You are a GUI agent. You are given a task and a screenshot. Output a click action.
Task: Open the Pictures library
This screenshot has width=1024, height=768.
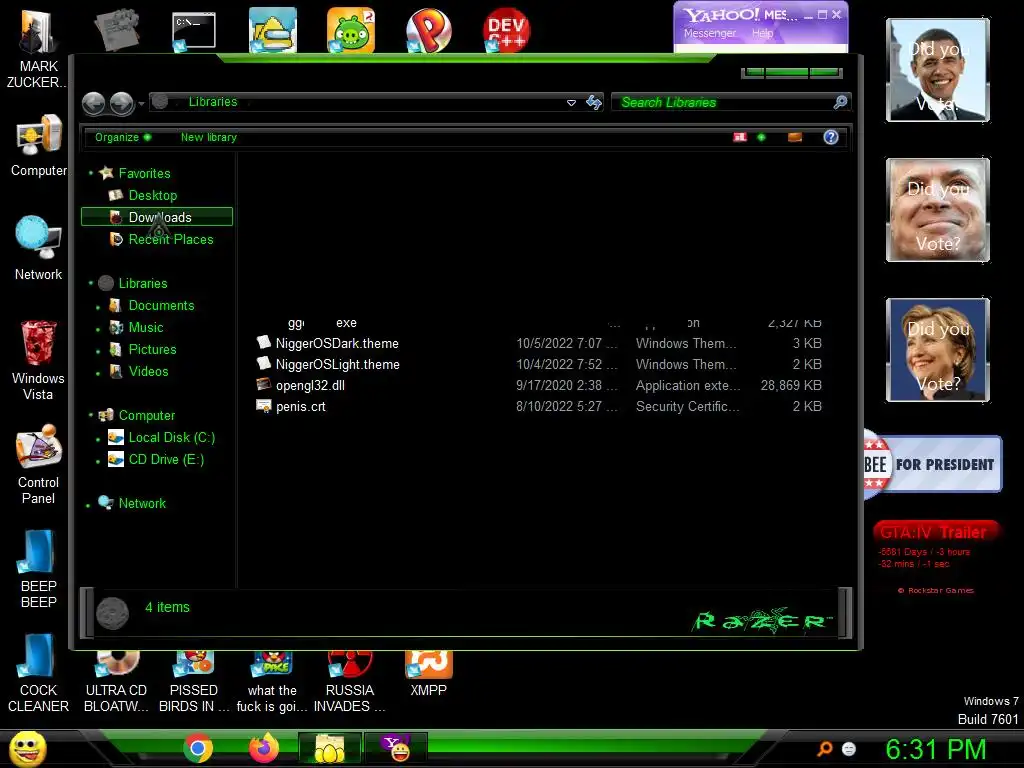pos(152,349)
